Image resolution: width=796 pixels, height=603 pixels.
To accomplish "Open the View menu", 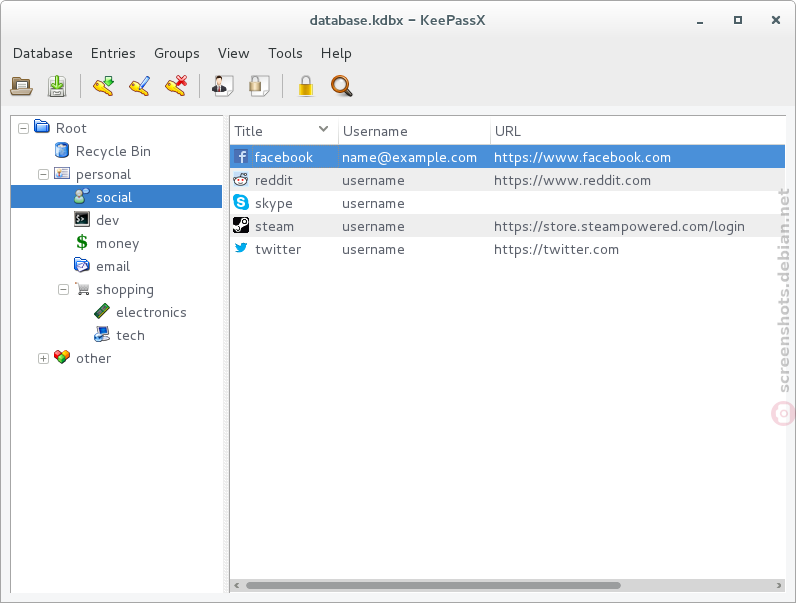I will [234, 53].
